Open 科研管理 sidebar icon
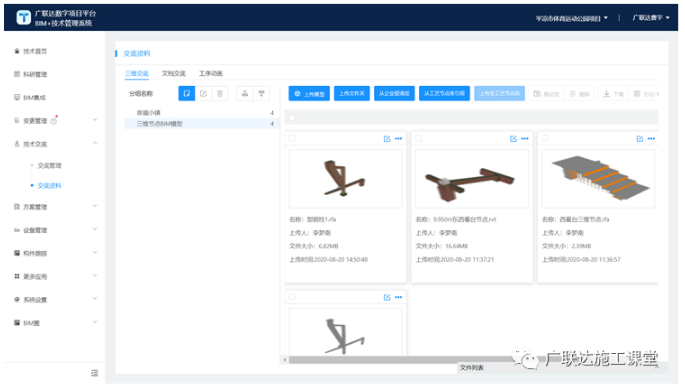The width and height of the screenshot is (685, 390). (17, 74)
